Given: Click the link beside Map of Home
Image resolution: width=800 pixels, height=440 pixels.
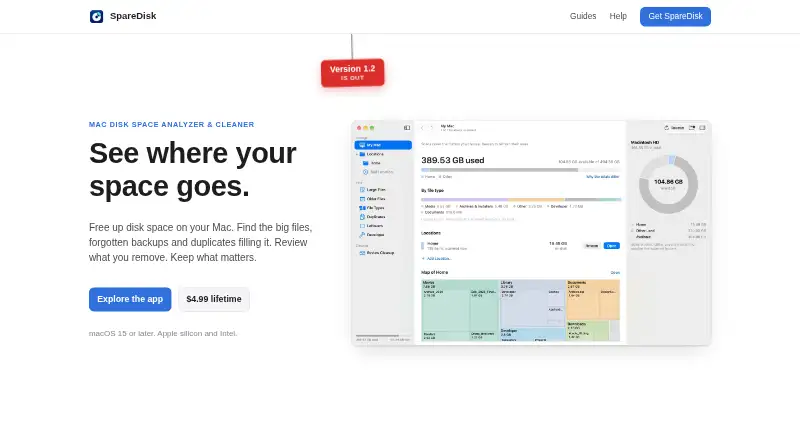Looking at the screenshot, I should 615,273.
